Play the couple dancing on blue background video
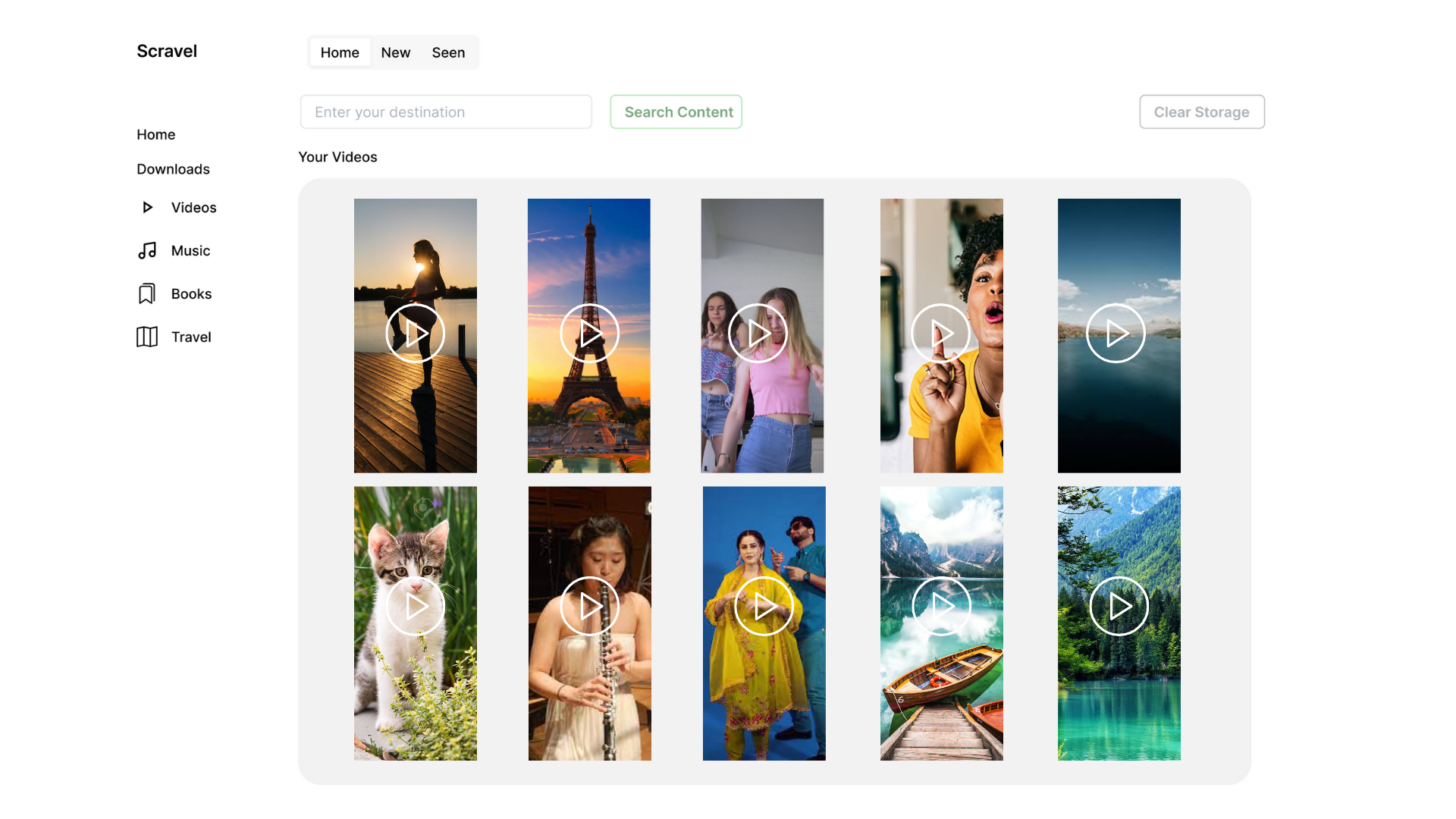 pyautogui.click(x=764, y=606)
